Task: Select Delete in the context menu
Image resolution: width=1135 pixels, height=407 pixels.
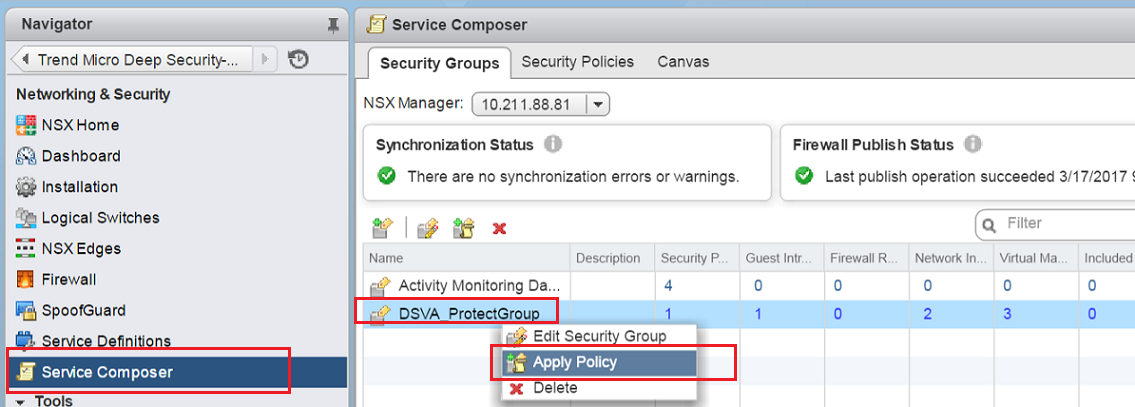Action: (555, 388)
